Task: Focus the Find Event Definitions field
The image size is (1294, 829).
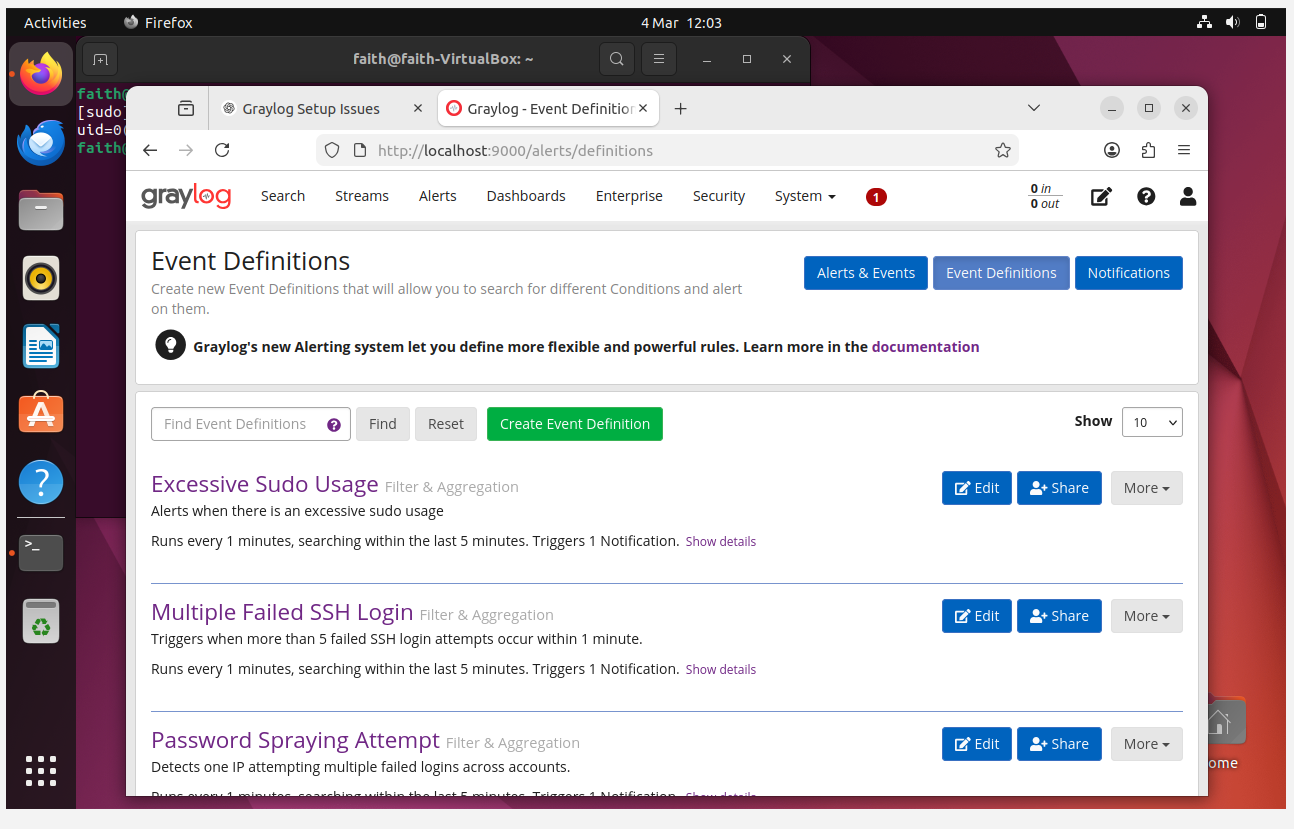Action: [x=251, y=424]
